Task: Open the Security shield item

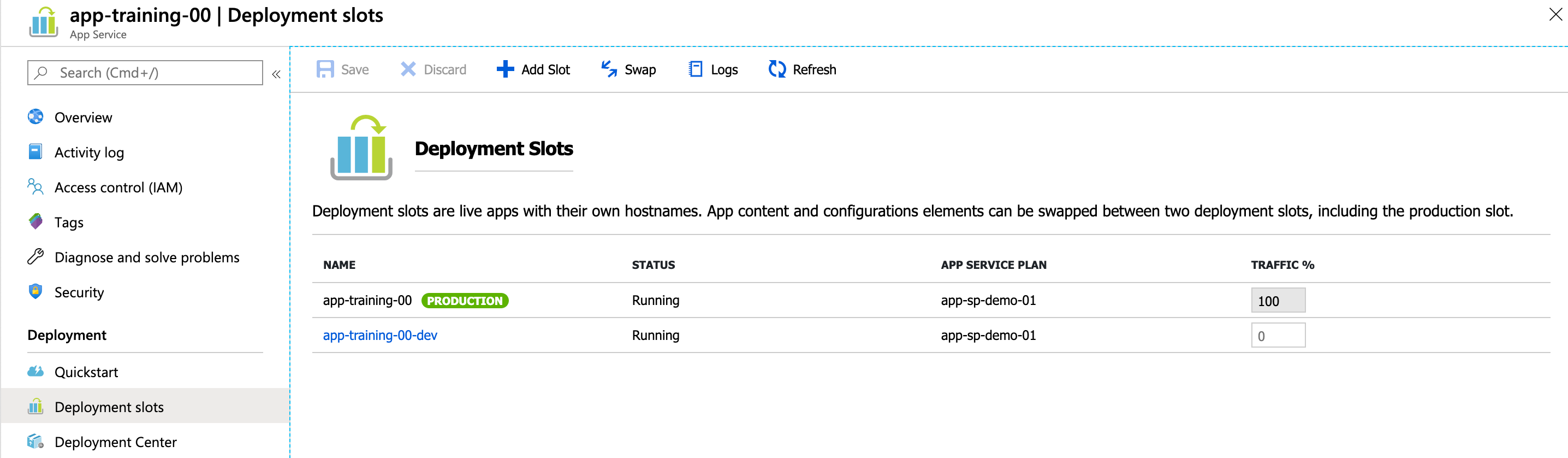Action: click(x=79, y=292)
